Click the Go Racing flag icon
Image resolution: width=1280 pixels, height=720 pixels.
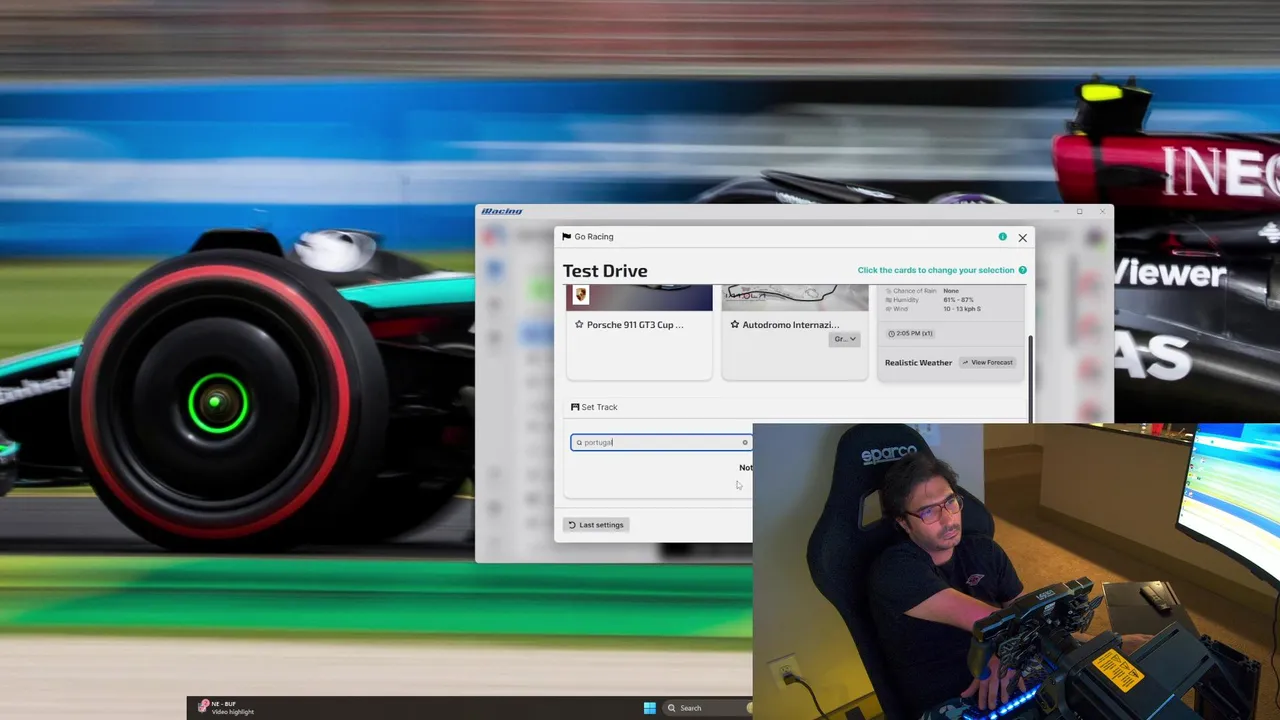tap(567, 237)
